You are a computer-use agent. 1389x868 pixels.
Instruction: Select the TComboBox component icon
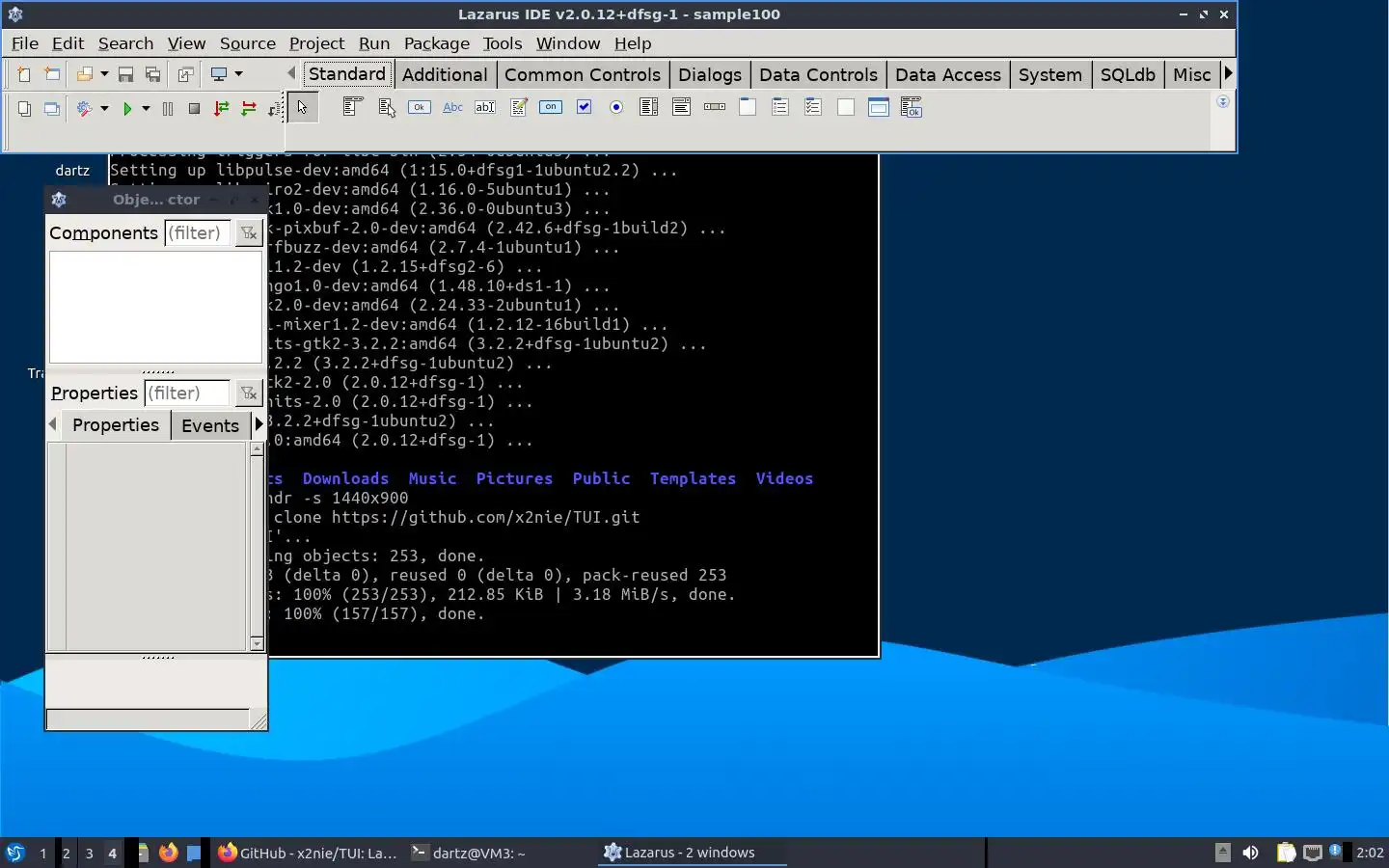pyautogui.click(x=682, y=107)
